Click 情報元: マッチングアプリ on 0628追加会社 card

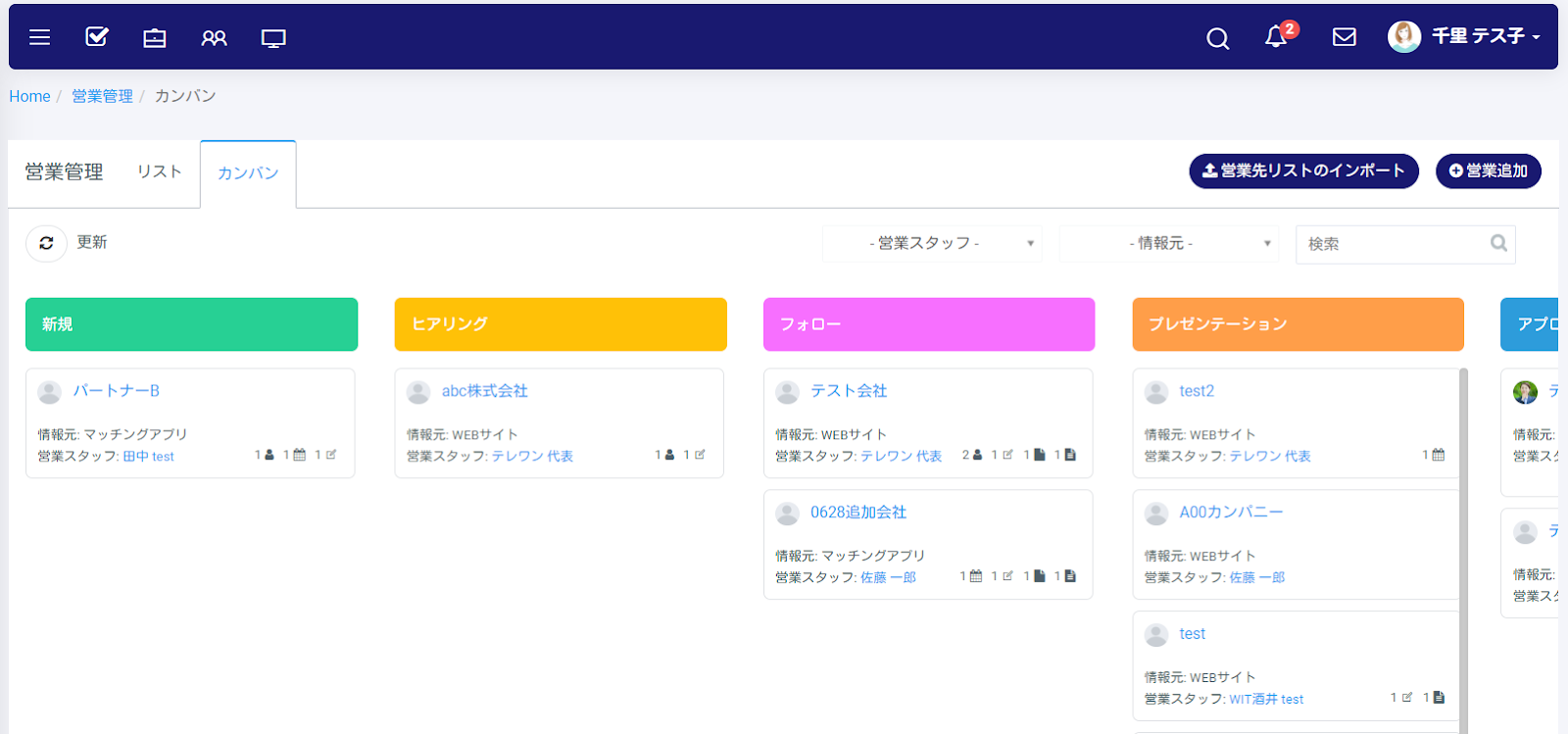[x=850, y=555]
